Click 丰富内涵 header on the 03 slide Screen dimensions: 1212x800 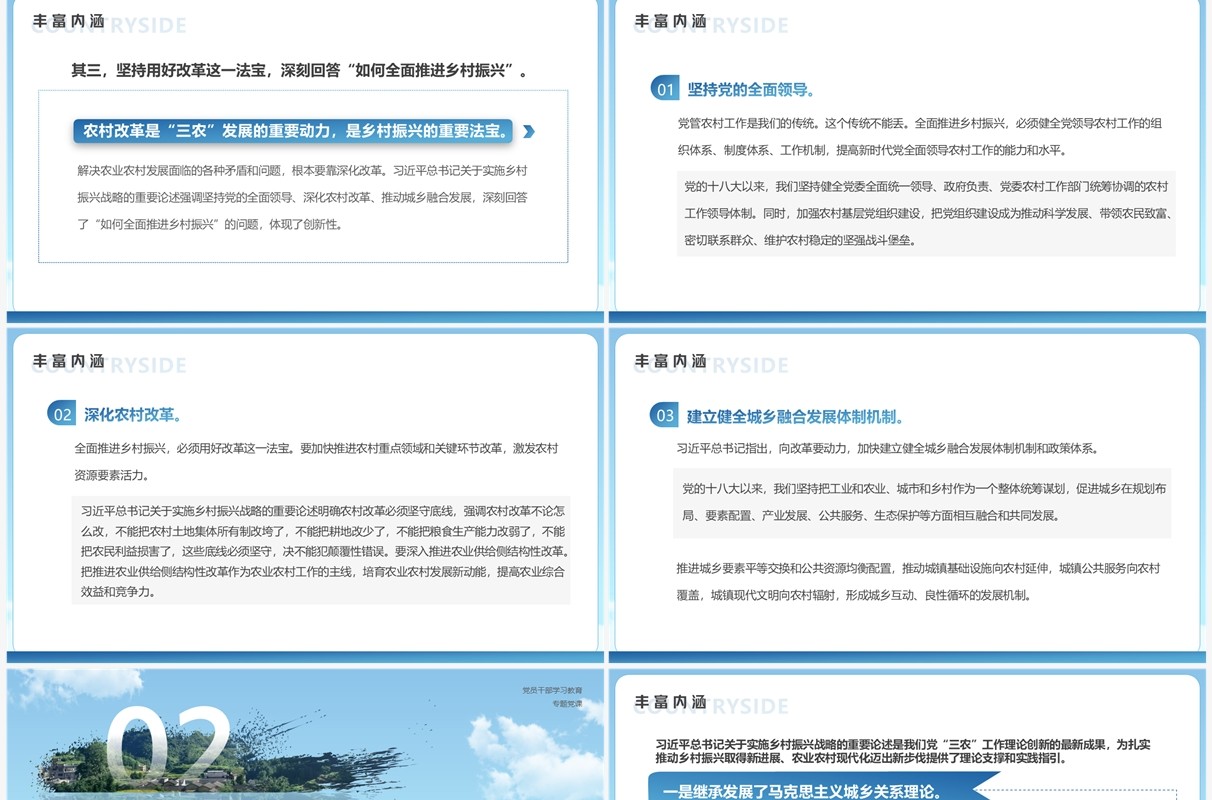pyautogui.click(x=670, y=361)
